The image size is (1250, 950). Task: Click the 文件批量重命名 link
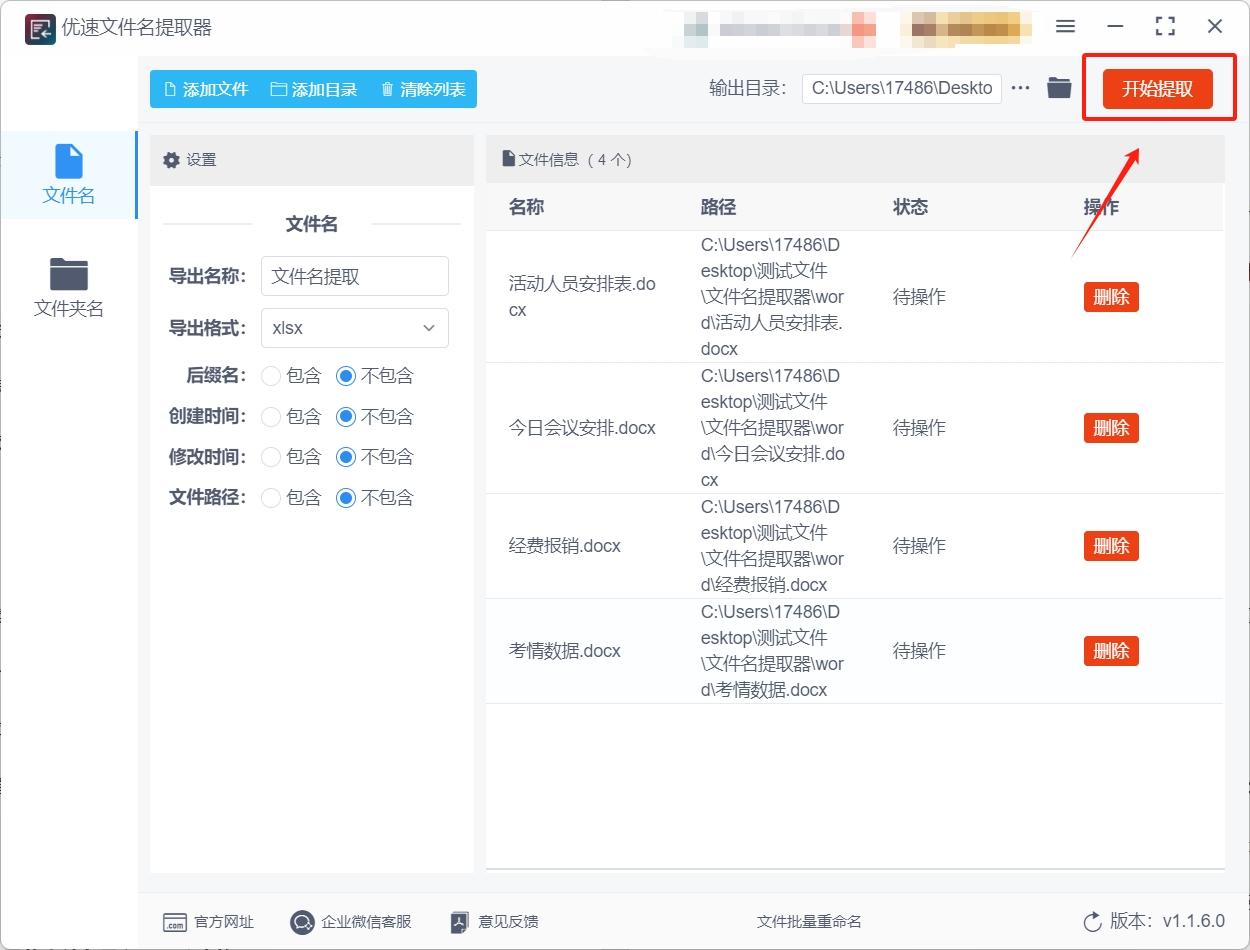(809, 922)
